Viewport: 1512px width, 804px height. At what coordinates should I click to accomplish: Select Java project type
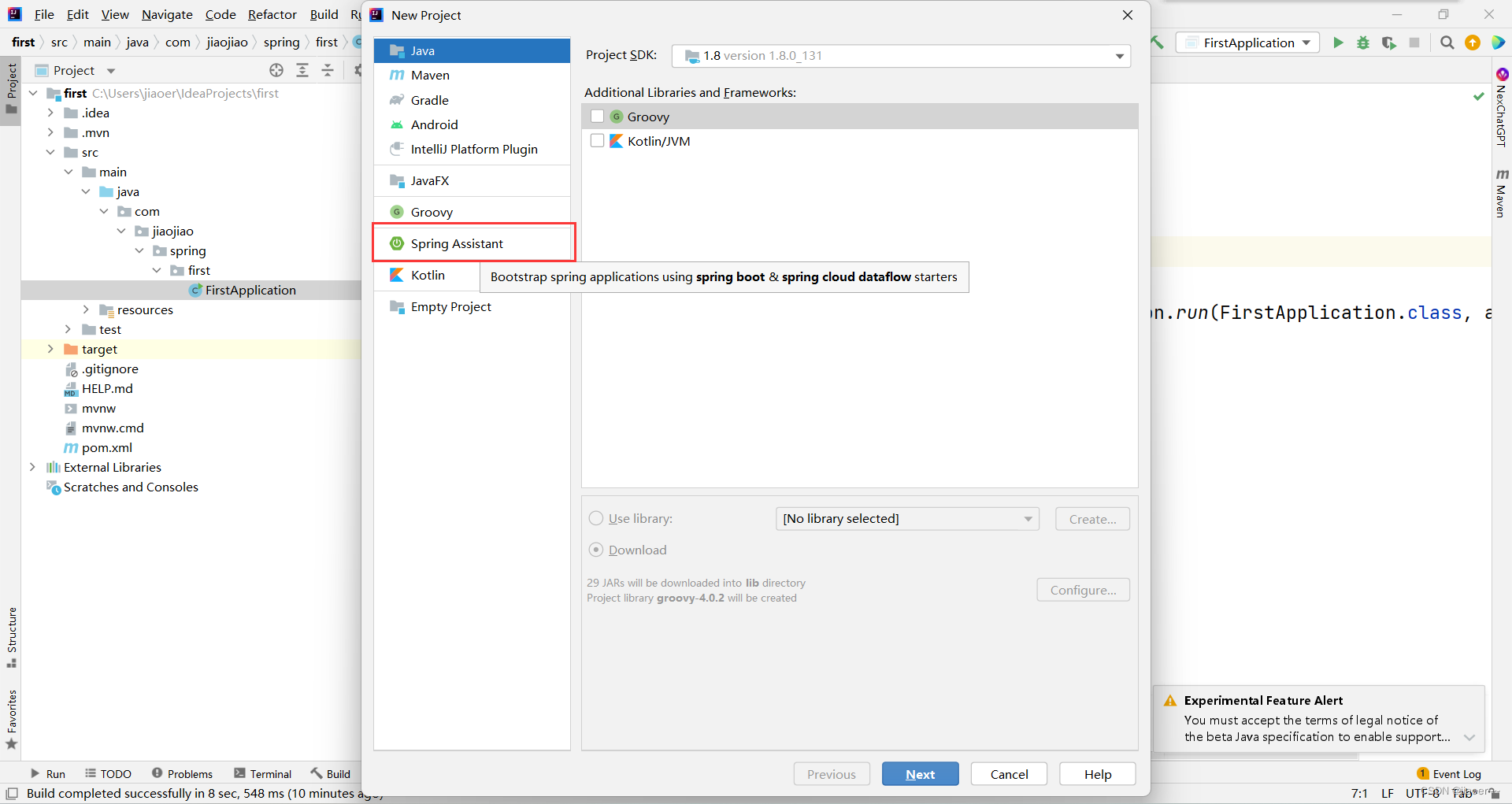(x=472, y=50)
